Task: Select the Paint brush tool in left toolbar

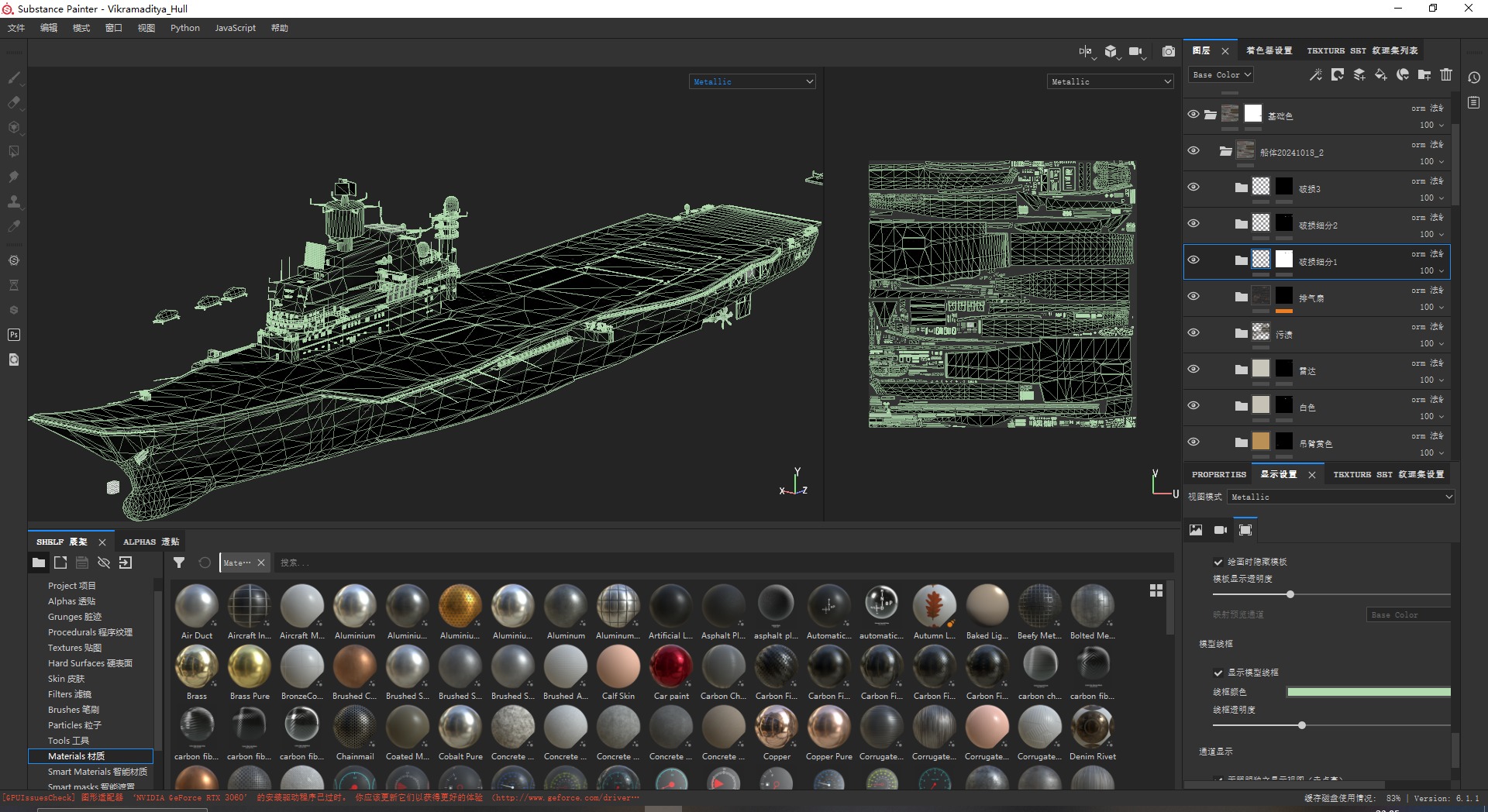Action: pyautogui.click(x=13, y=77)
